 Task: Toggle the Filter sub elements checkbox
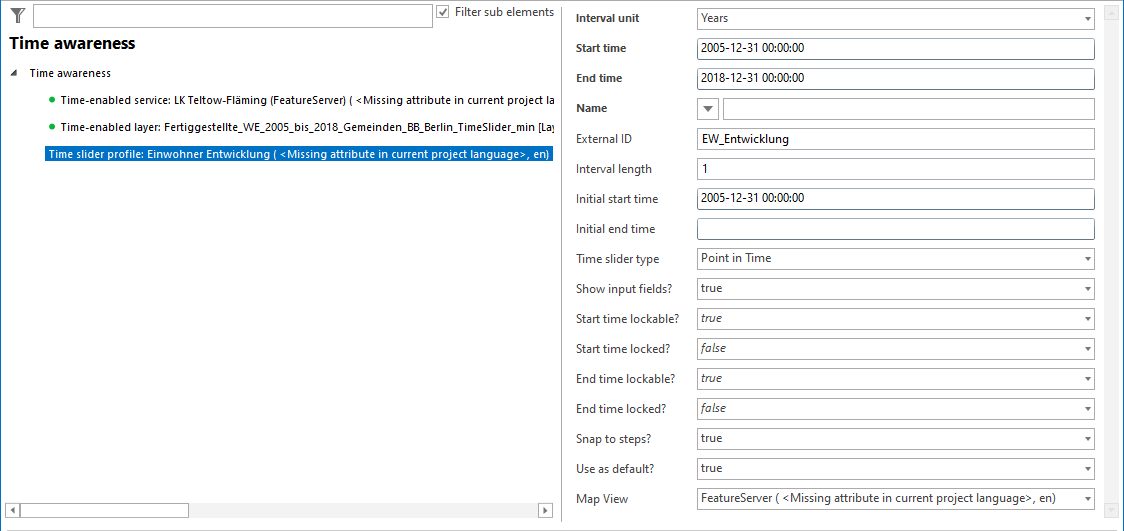point(443,12)
